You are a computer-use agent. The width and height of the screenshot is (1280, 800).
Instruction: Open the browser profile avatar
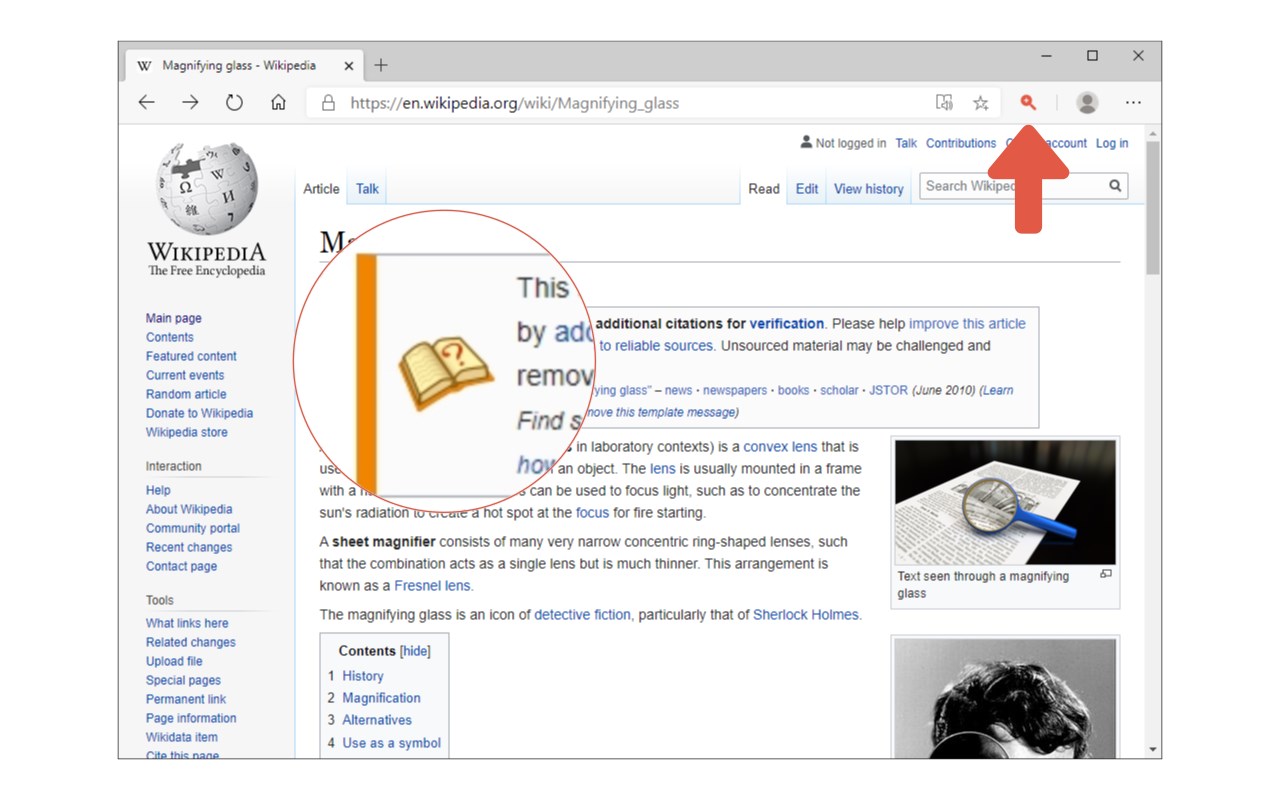pyautogui.click(x=1087, y=103)
